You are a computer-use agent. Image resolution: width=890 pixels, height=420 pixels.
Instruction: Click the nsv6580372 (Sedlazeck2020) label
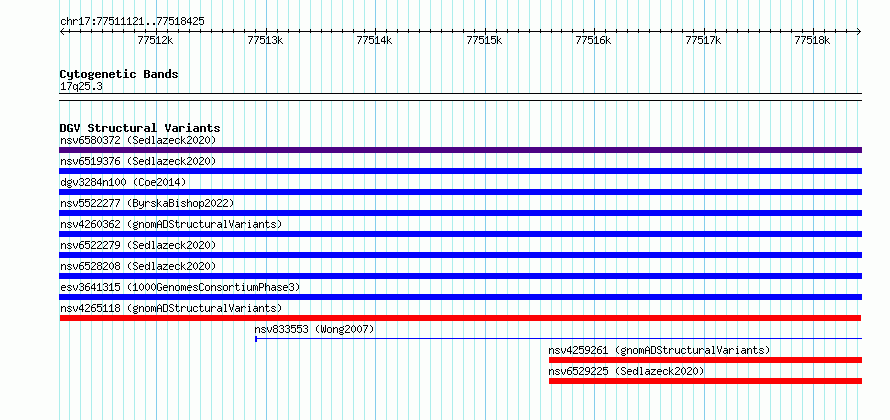click(138, 140)
